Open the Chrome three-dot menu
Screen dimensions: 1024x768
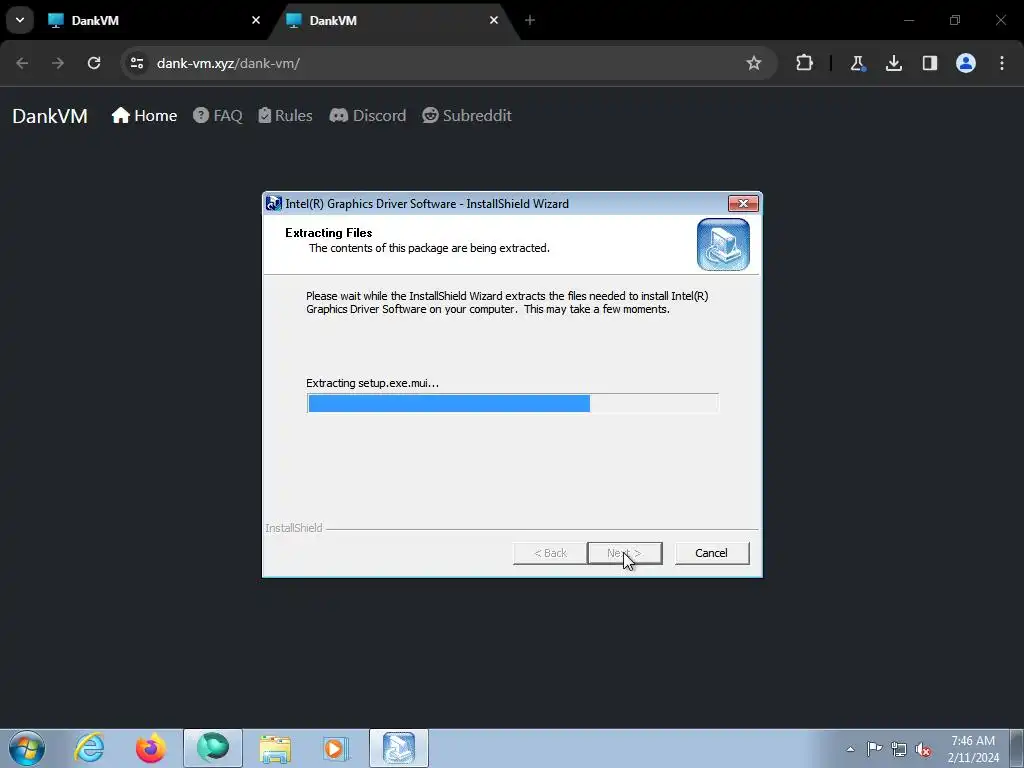(x=1002, y=63)
